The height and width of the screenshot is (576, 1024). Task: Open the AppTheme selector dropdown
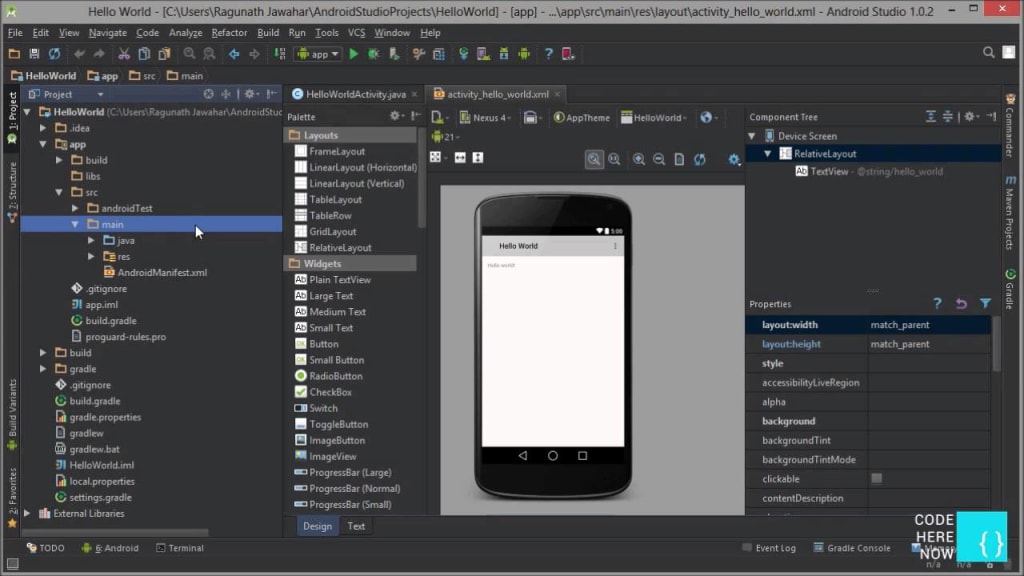(581, 118)
